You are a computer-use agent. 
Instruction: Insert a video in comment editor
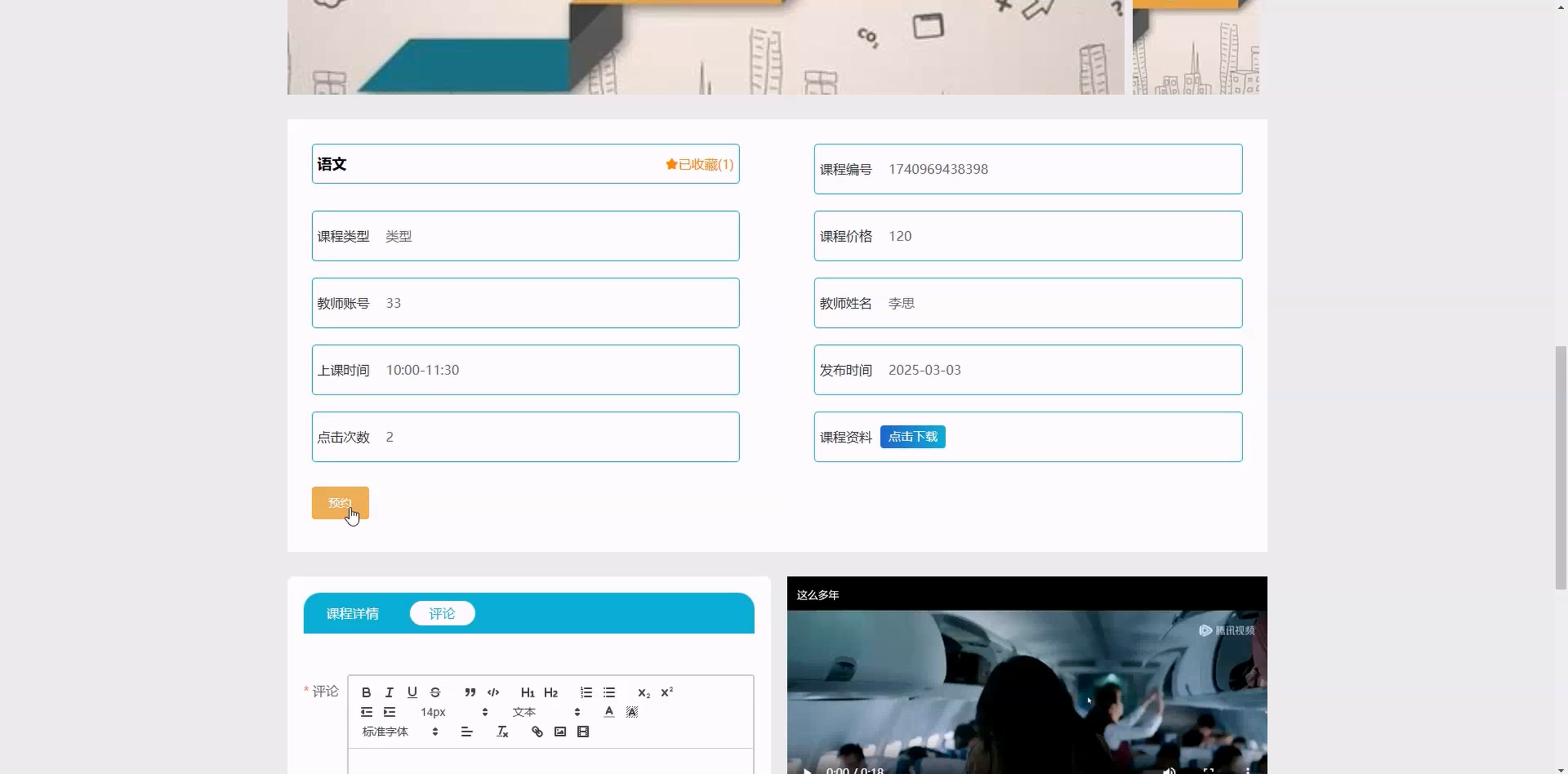pos(583,732)
